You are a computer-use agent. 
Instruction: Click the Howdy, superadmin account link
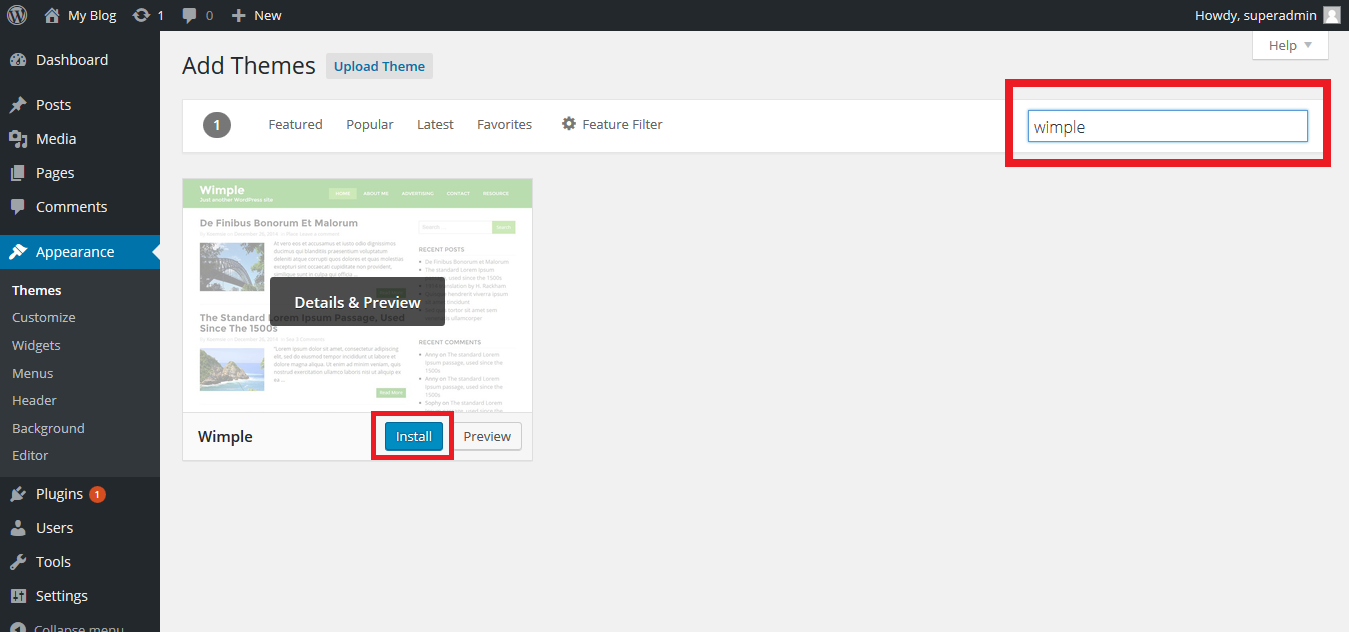(1267, 15)
